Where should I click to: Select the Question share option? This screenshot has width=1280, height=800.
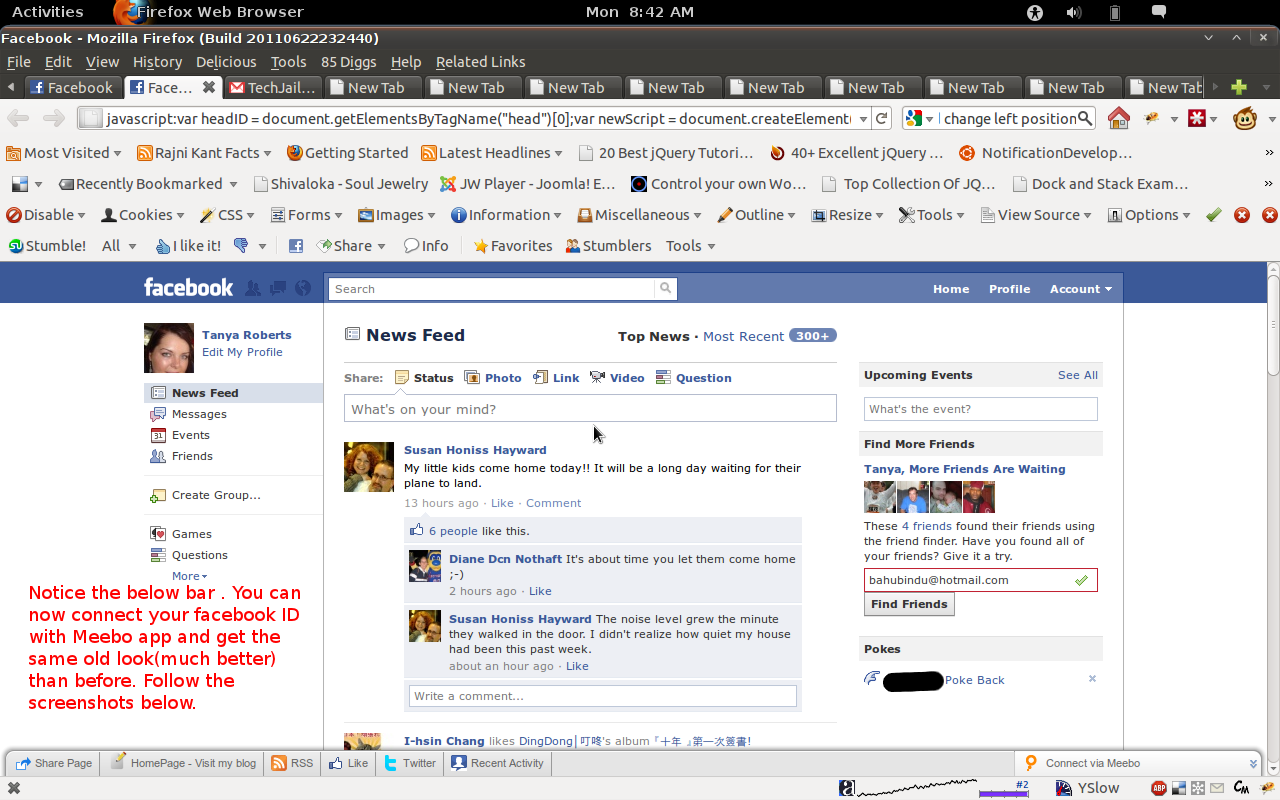pos(694,378)
